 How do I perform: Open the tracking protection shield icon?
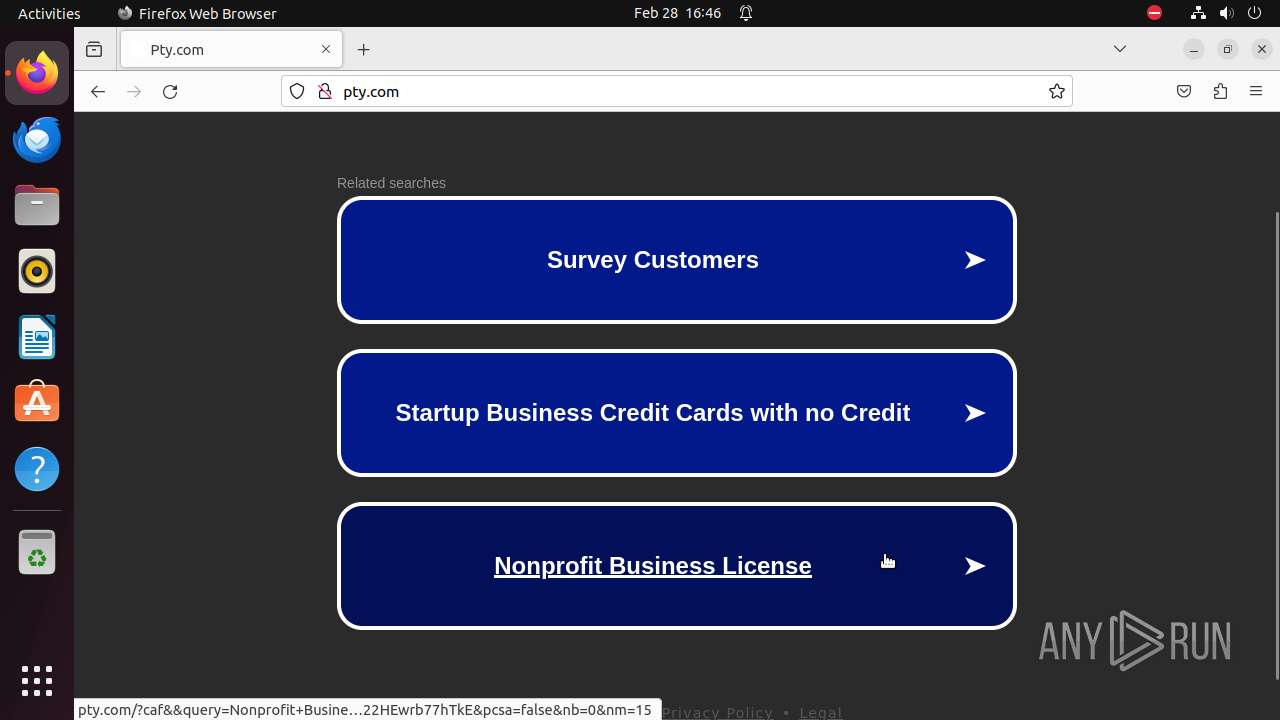pos(297,91)
